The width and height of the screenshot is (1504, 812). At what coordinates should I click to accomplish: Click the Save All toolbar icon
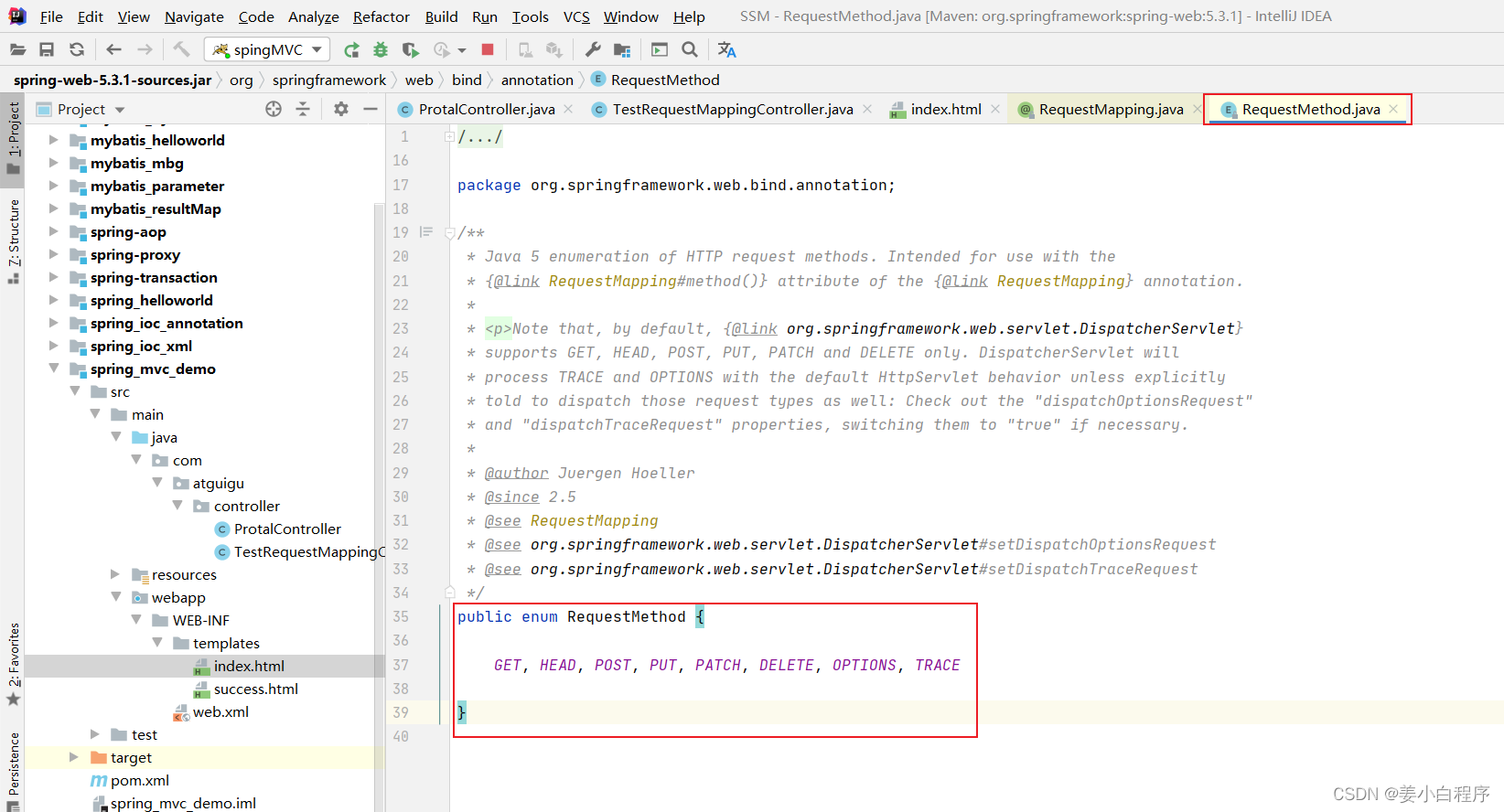[47, 49]
